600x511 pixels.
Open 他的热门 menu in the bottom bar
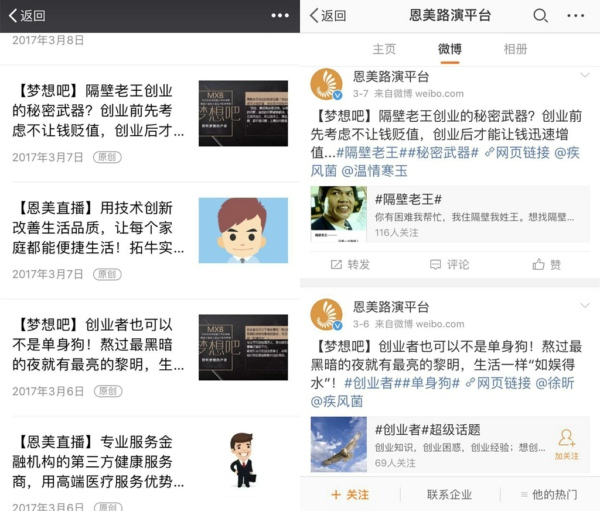[549, 495]
